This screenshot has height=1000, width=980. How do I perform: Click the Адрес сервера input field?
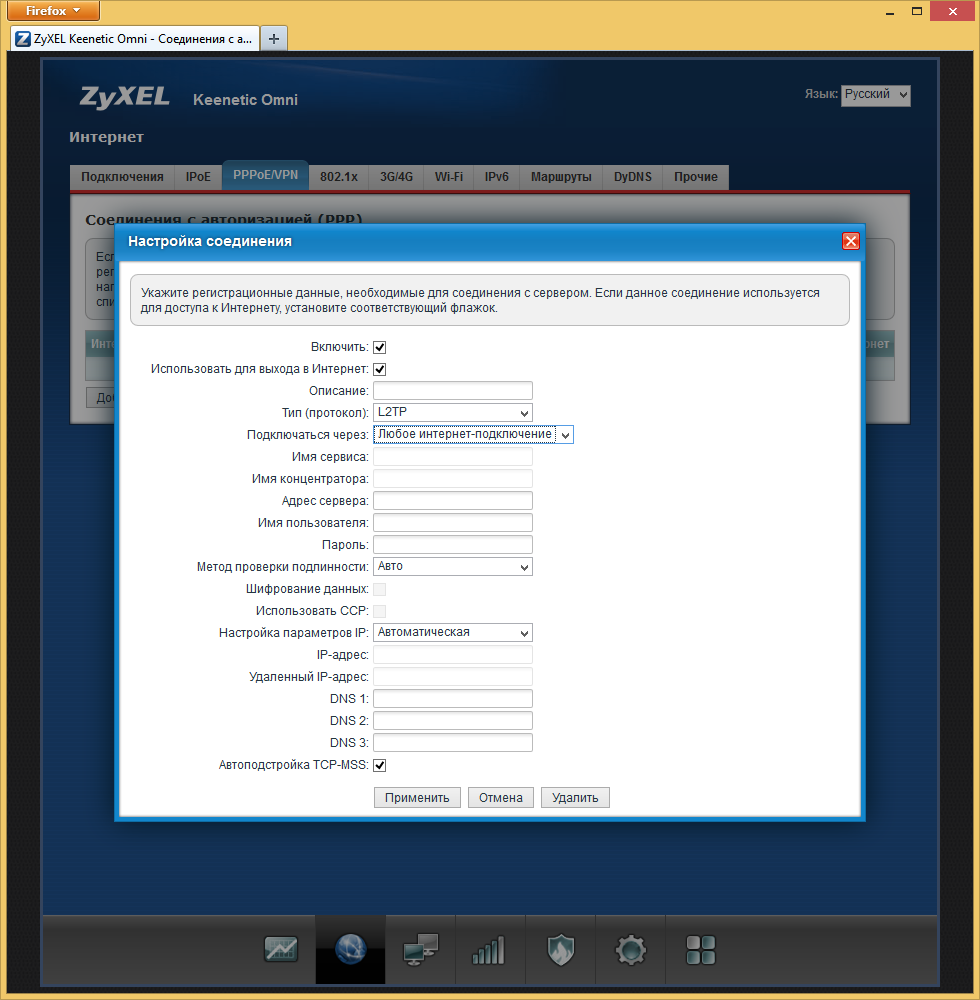[453, 501]
